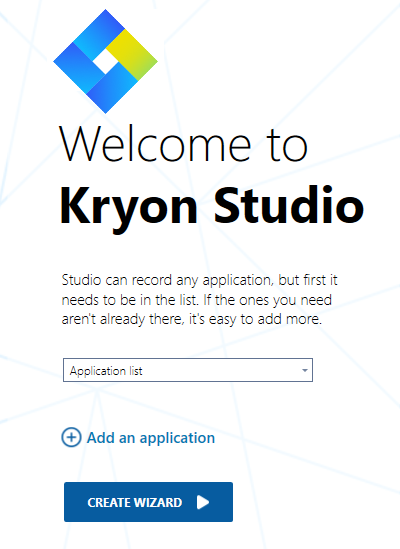
Task: Click the Kryon Studio logo
Action: [105, 61]
